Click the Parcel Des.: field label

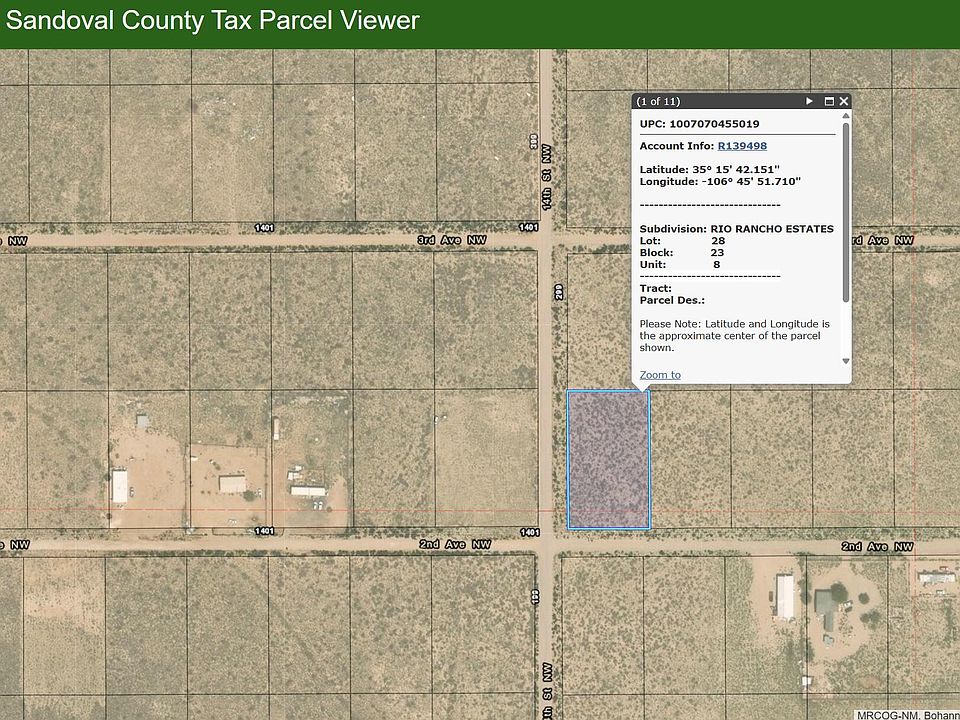click(672, 300)
